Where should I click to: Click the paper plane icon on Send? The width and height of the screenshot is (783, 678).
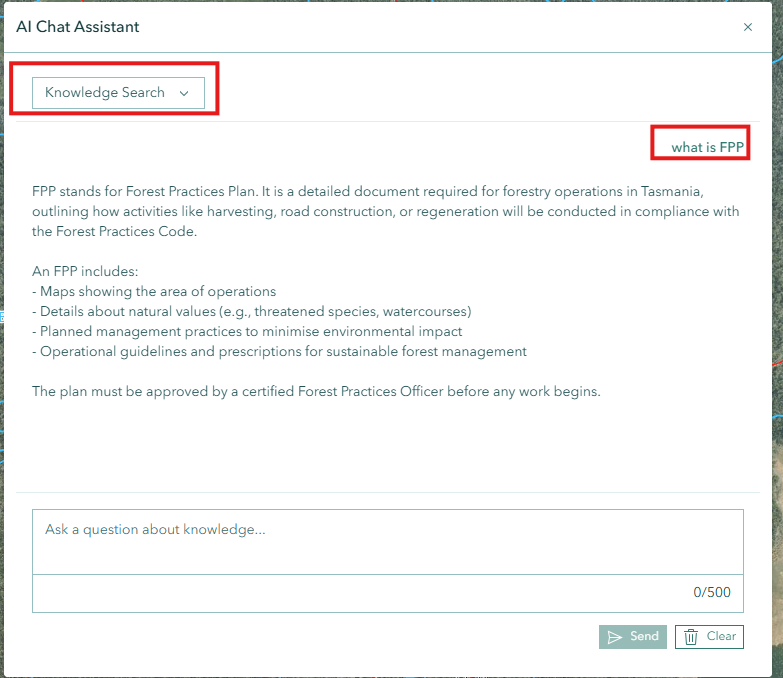(x=615, y=637)
